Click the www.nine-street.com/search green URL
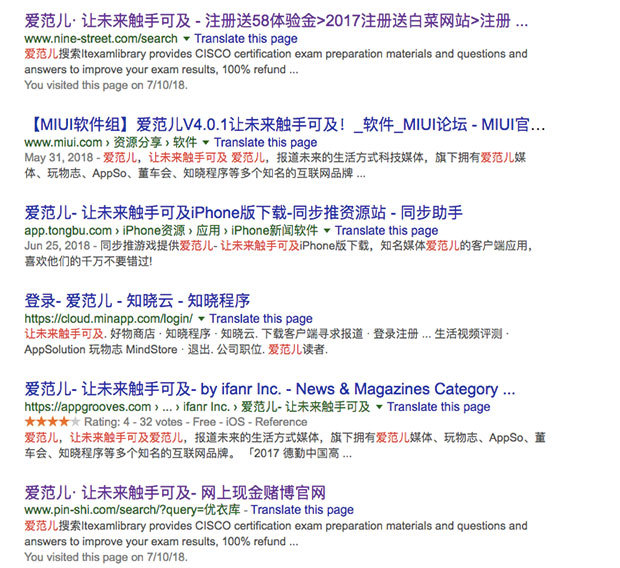The image size is (620, 568). [x=101, y=39]
